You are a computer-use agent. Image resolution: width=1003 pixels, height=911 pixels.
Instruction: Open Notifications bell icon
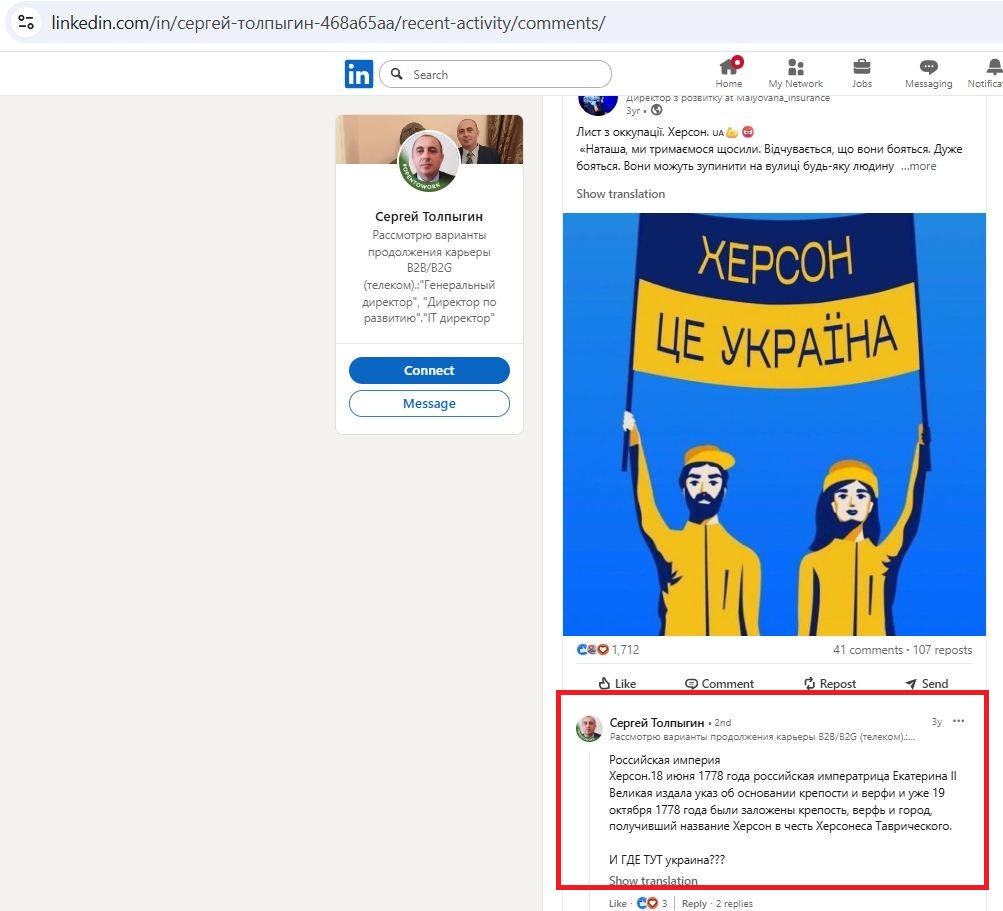click(993, 68)
